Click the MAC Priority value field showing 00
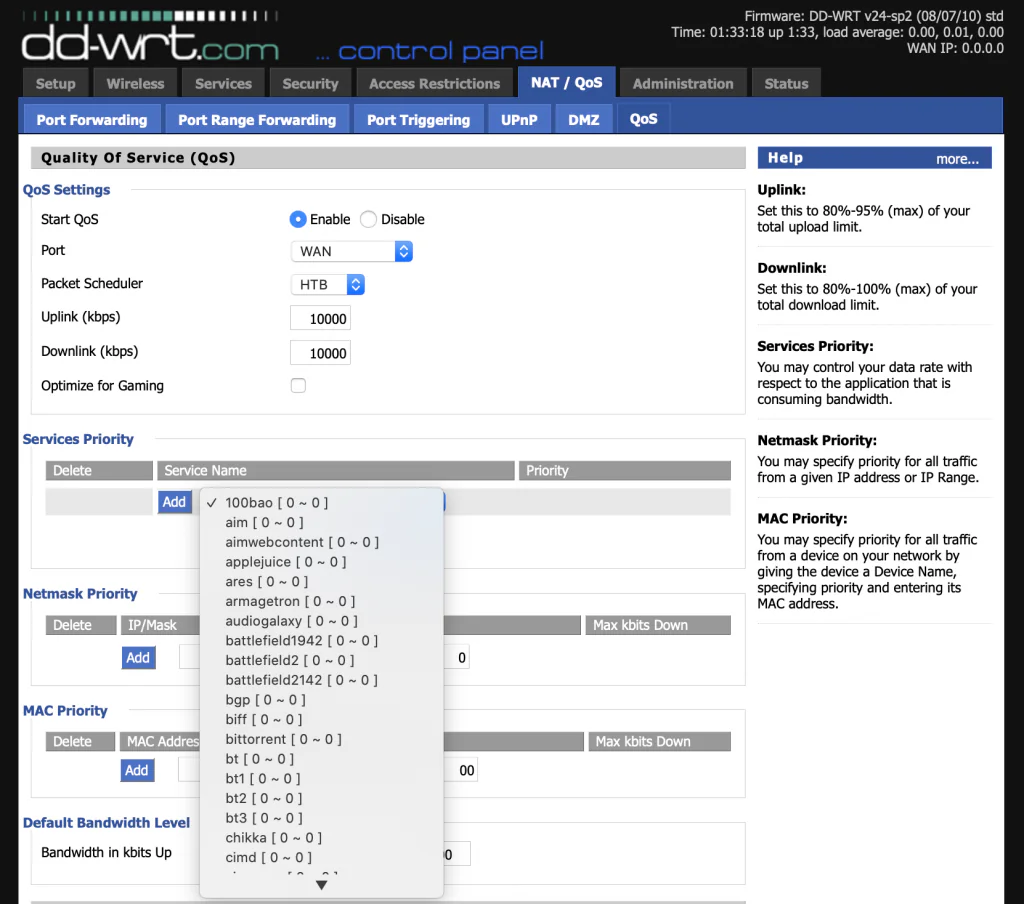 click(460, 770)
